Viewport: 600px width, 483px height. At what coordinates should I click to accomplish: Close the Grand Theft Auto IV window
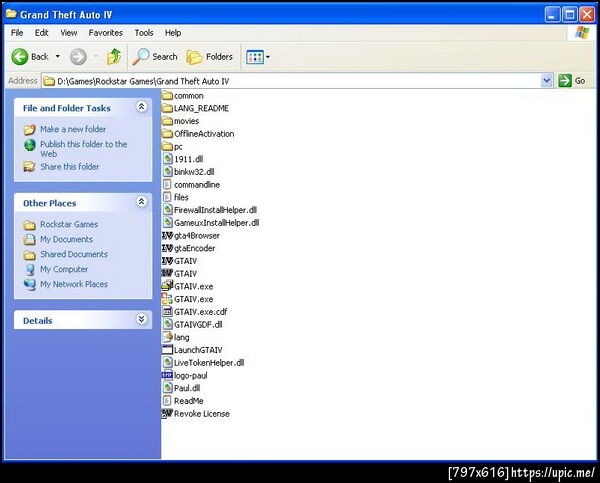(587, 15)
